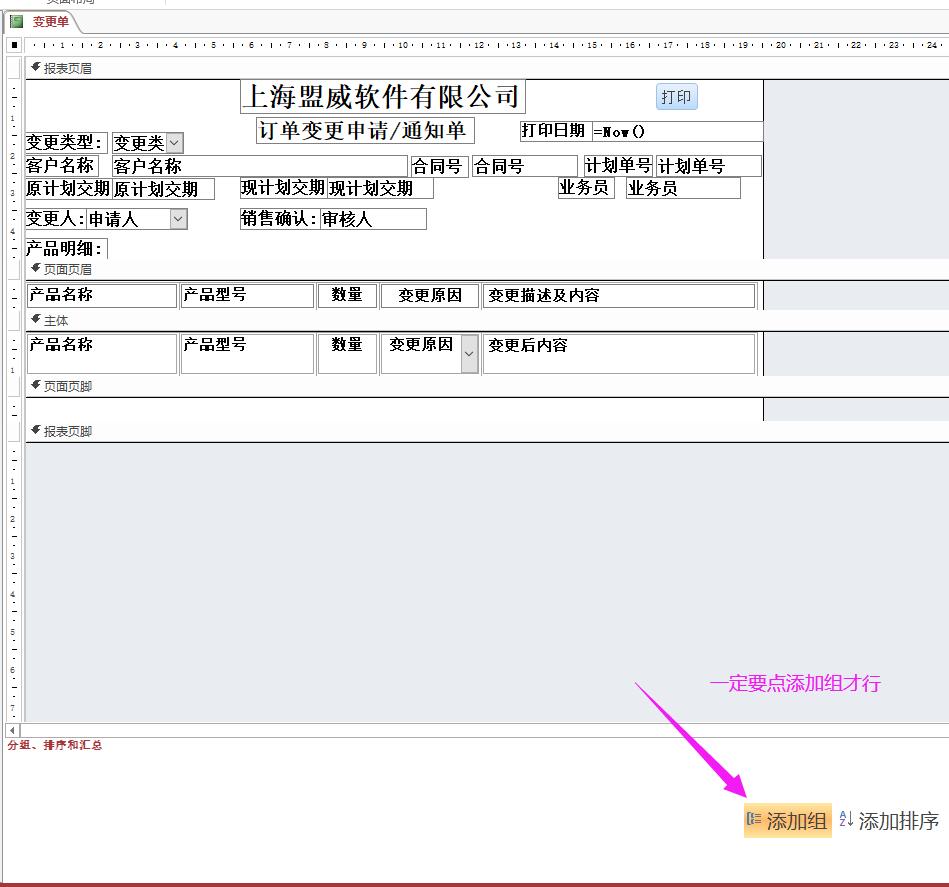
Task: Select the 销售确认: label
Action: point(279,218)
